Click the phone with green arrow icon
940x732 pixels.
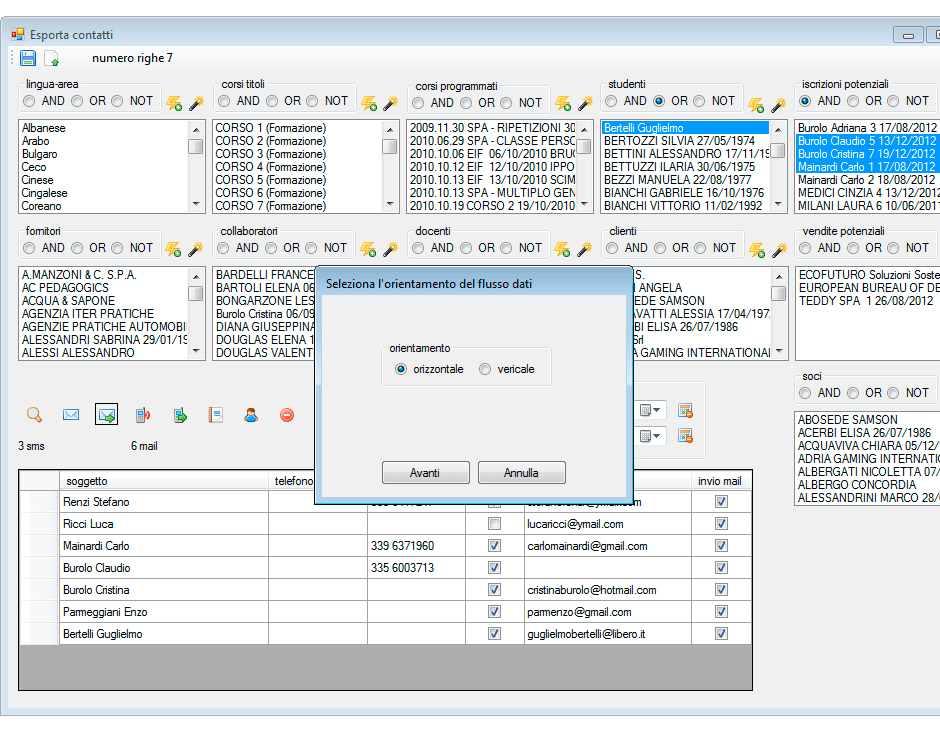[180, 415]
